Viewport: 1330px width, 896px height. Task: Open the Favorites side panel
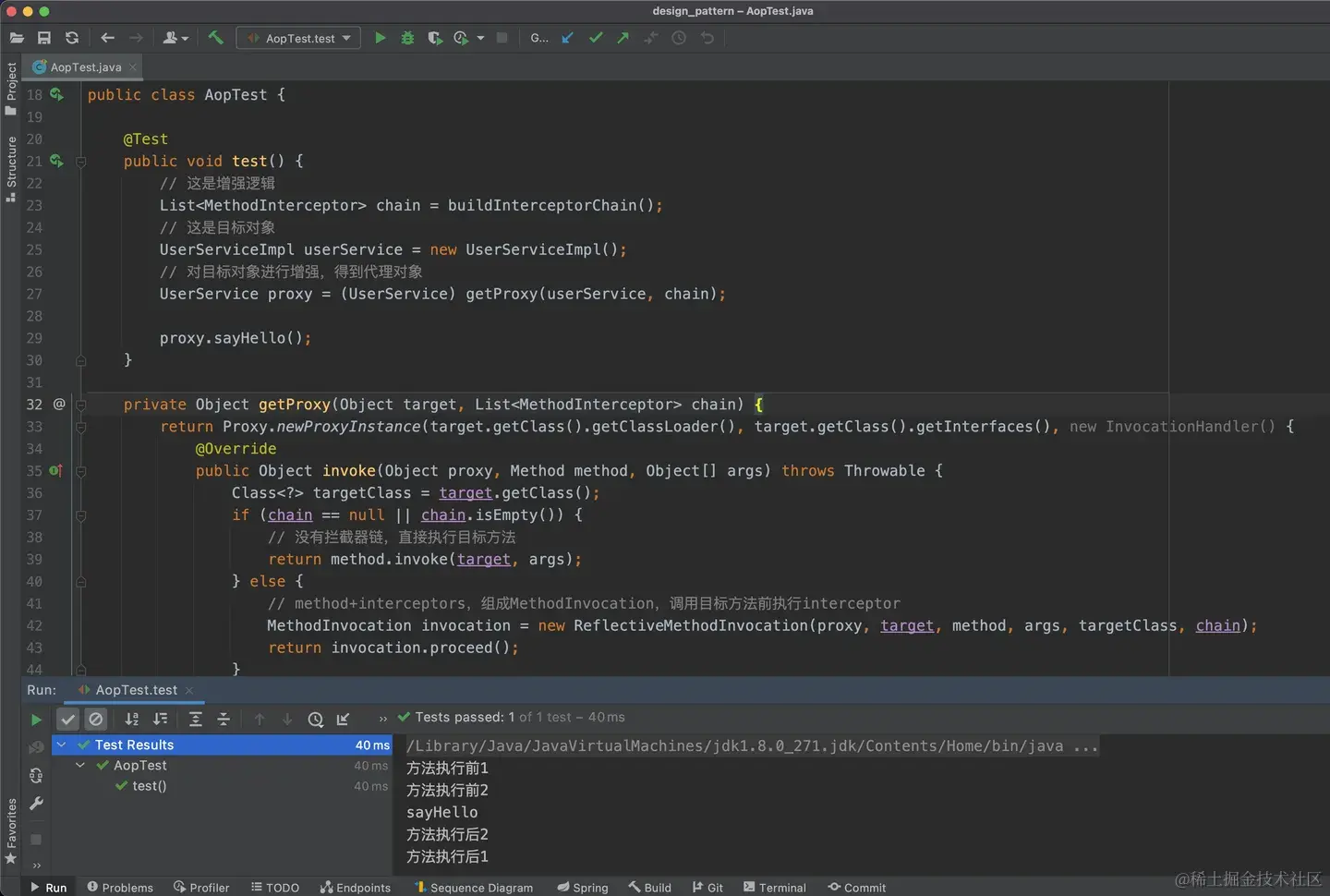pyautogui.click(x=11, y=831)
